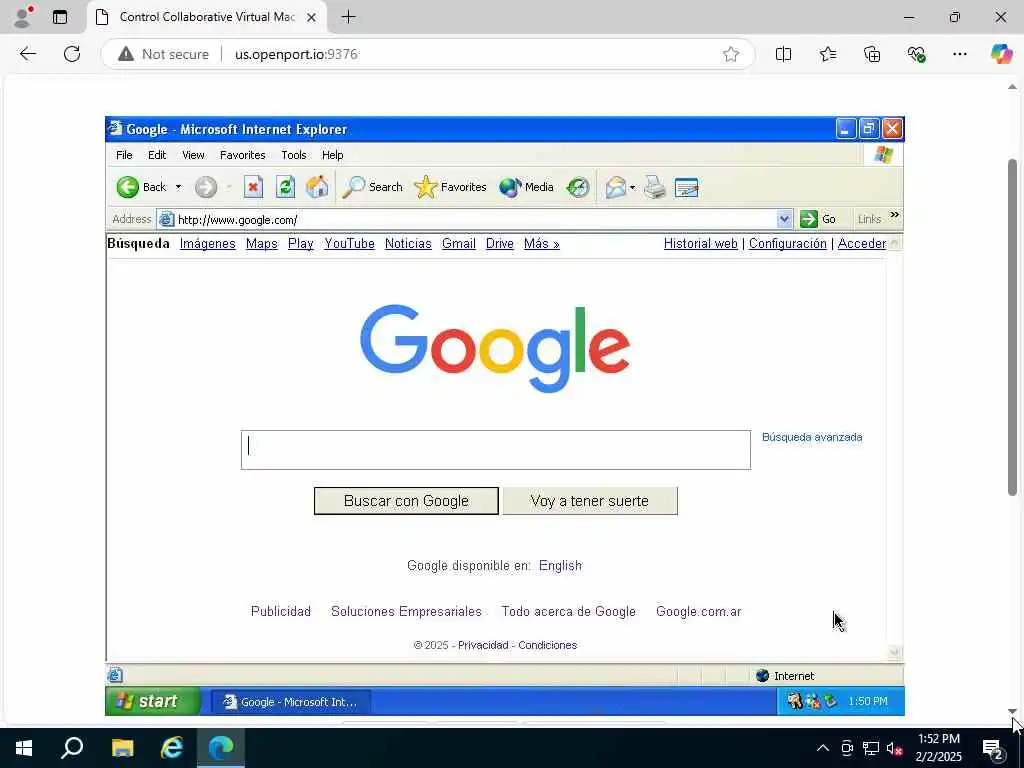Click the Edge refresh icon
The width and height of the screenshot is (1024, 768).
(72, 54)
